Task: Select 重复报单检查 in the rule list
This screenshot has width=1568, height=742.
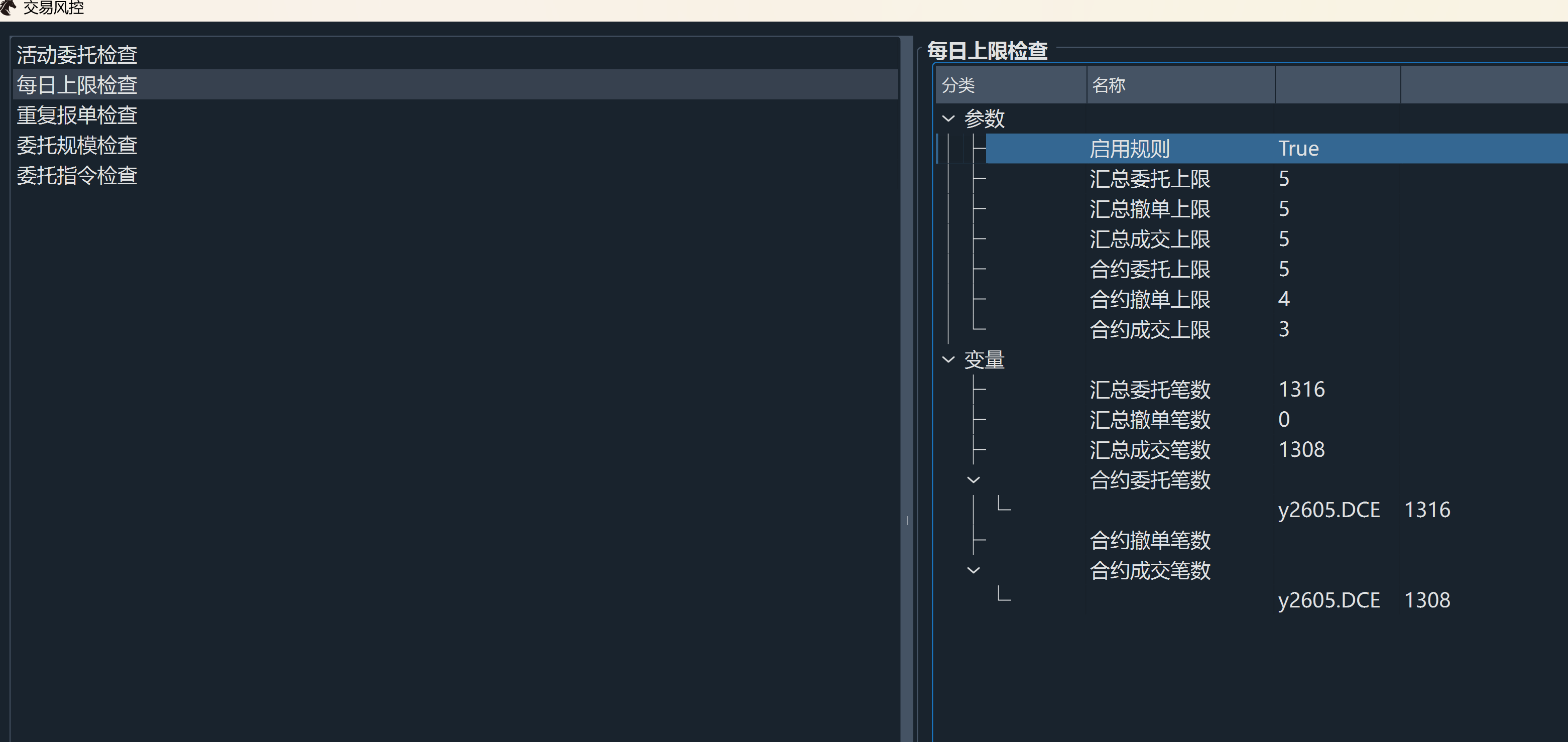Action: point(77,115)
